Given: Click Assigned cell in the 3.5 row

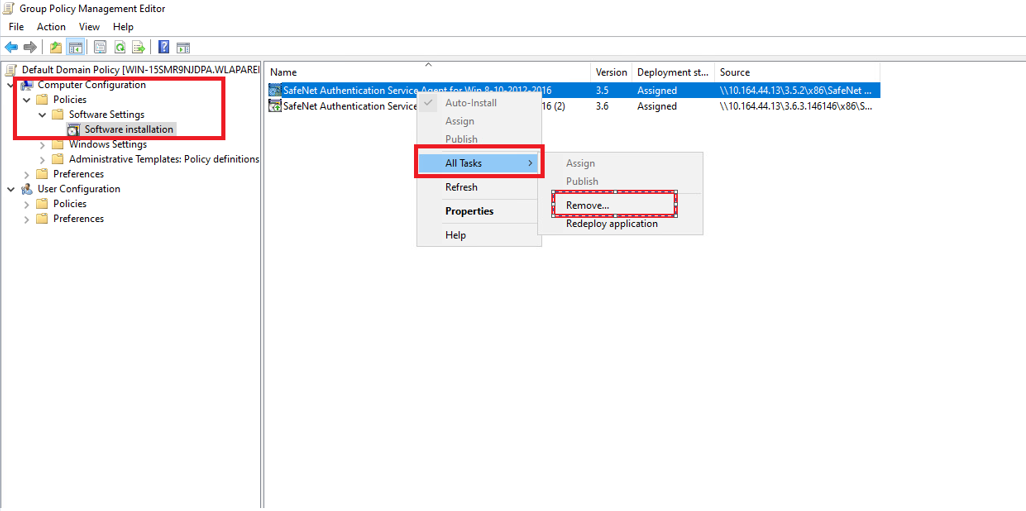Looking at the screenshot, I should pyautogui.click(x=657, y=90).
